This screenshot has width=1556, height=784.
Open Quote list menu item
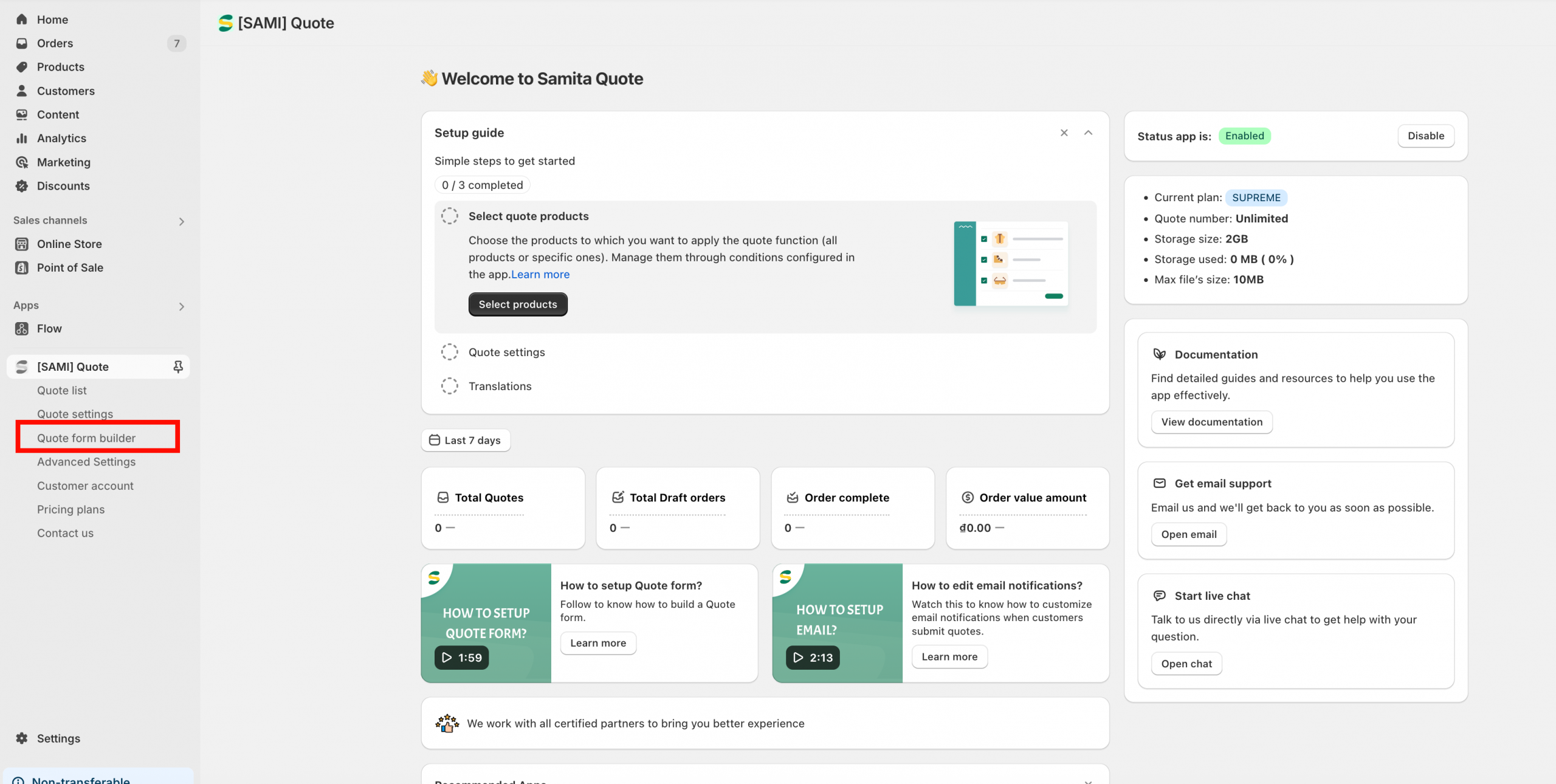(62, 390)
